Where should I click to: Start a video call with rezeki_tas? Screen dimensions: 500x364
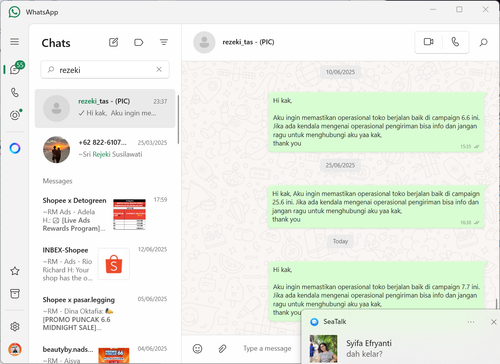429,42
